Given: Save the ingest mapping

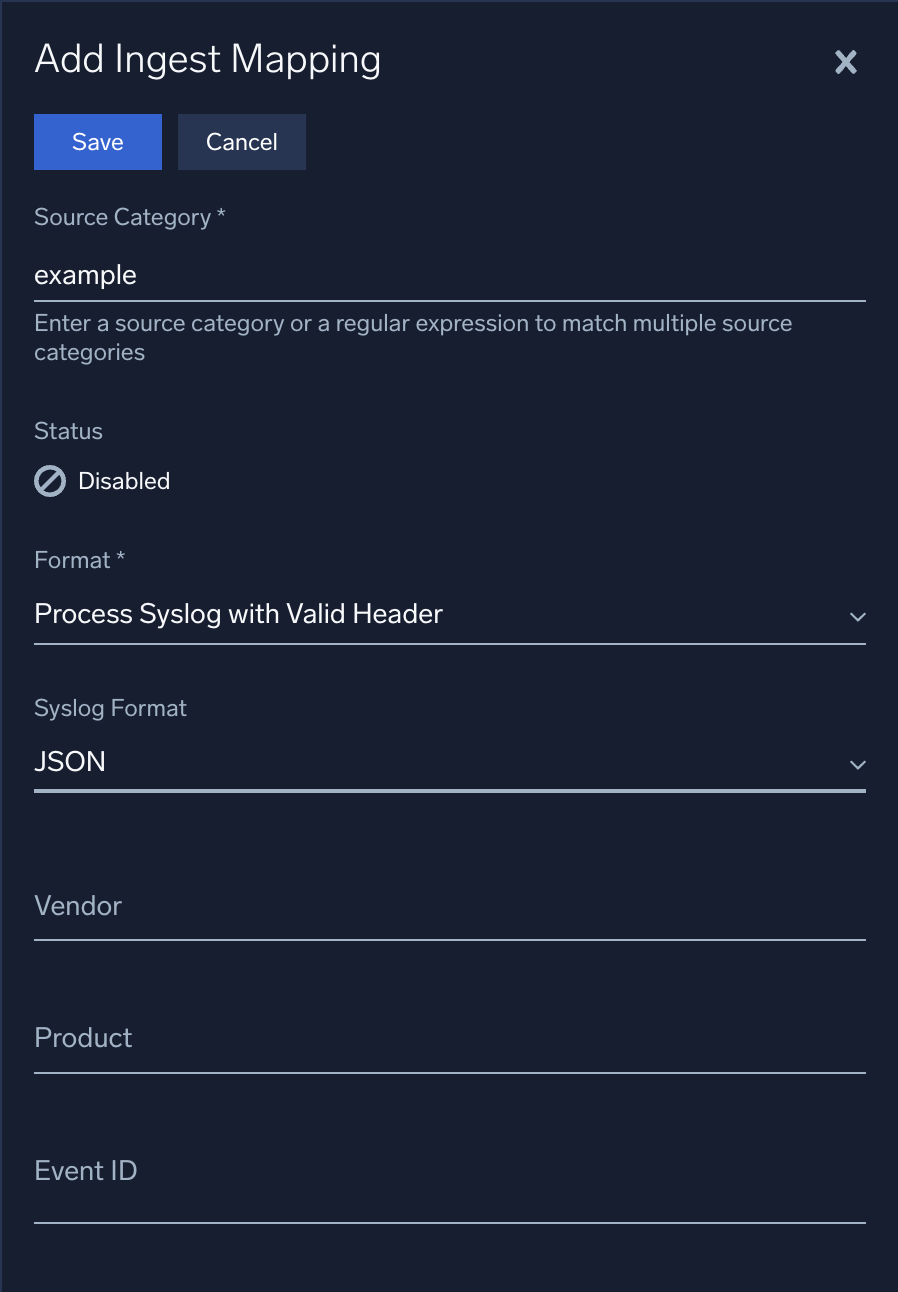Looking at the screenshot, I should point(97,141).
